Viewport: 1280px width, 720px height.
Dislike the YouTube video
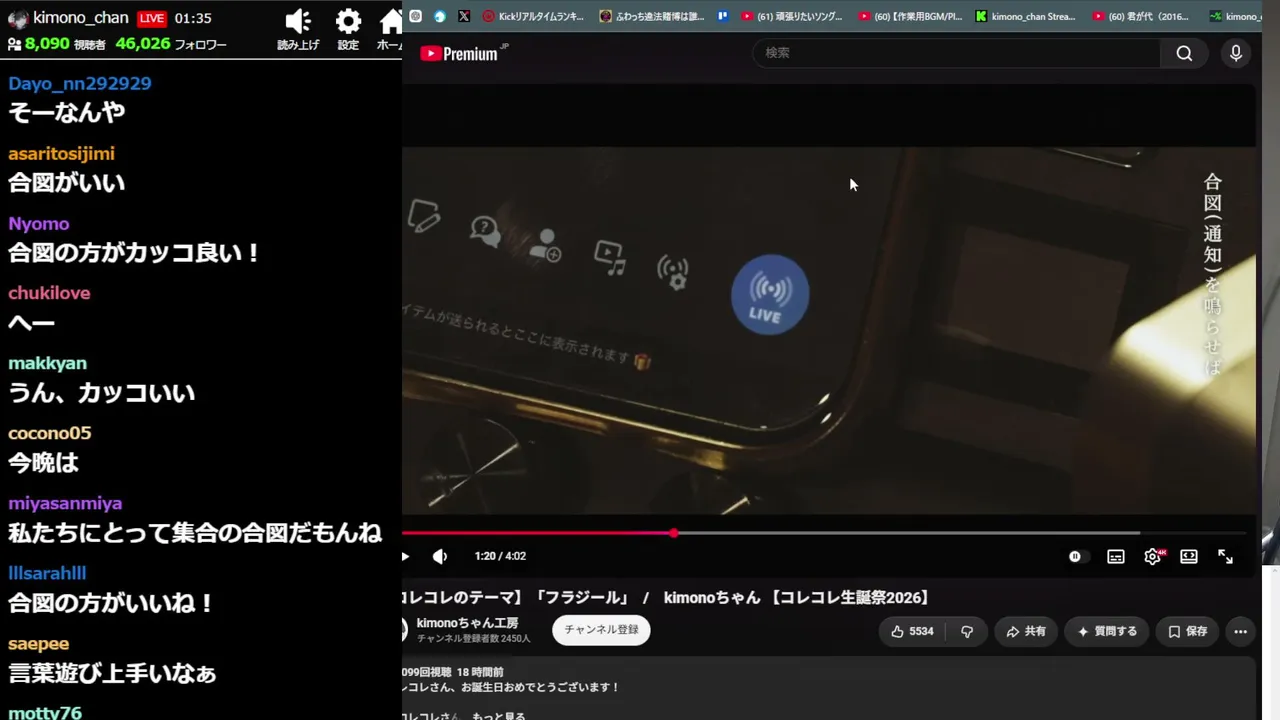(967, 631)
